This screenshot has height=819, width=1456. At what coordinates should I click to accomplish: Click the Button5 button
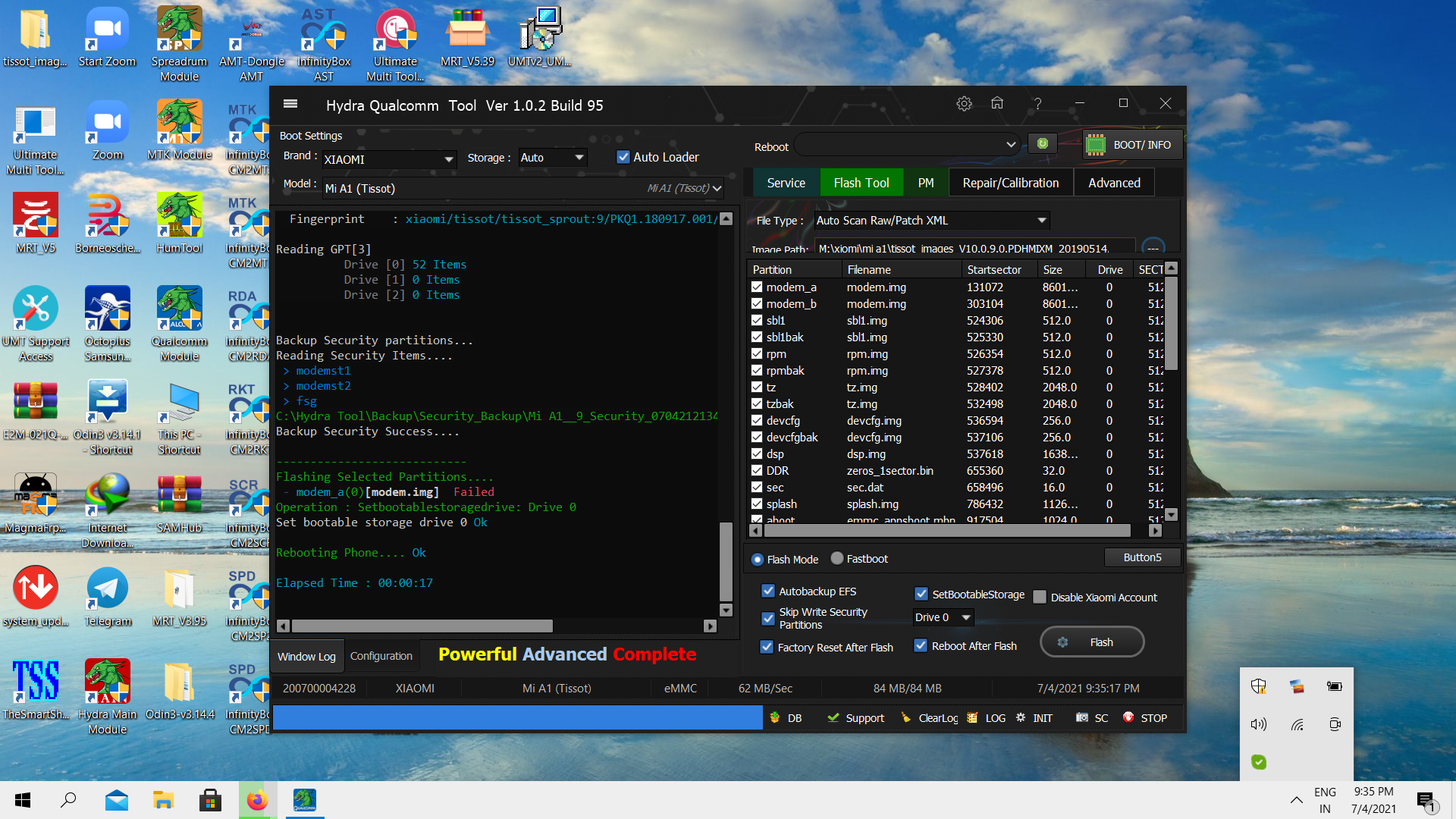(x=1142, y=557)
